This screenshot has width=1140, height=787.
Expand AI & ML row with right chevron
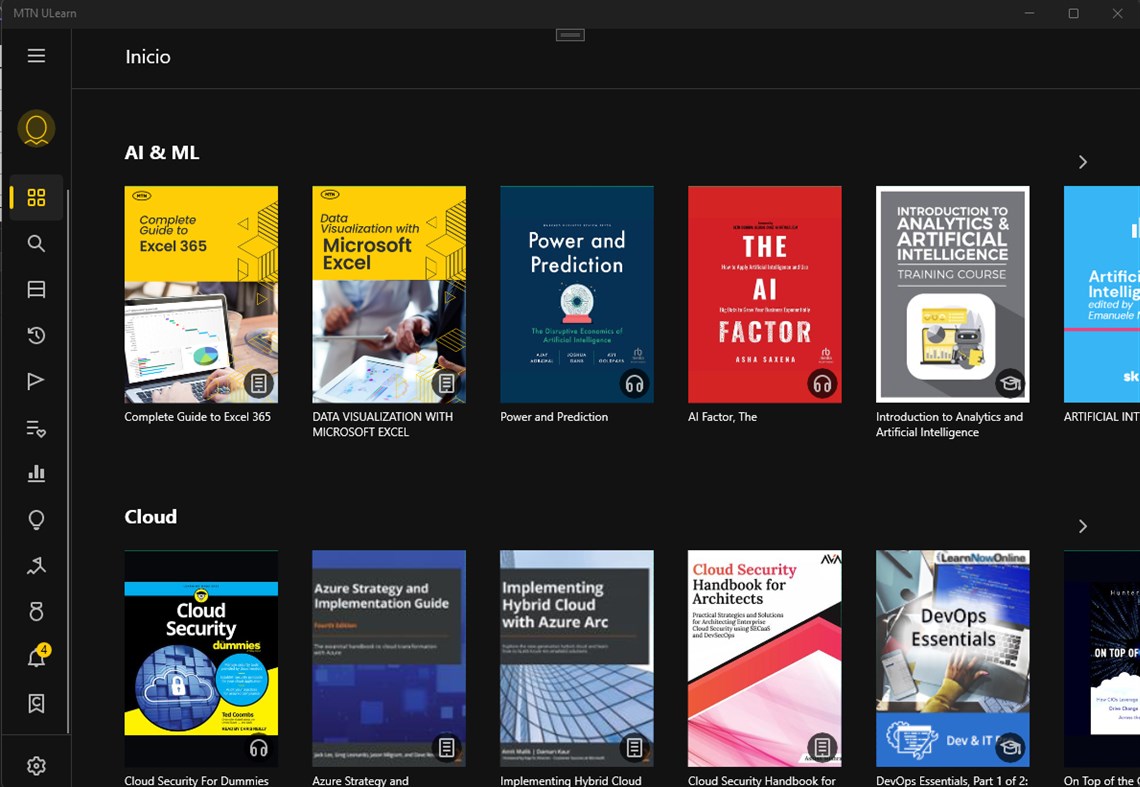click(x=1083, y=162)
